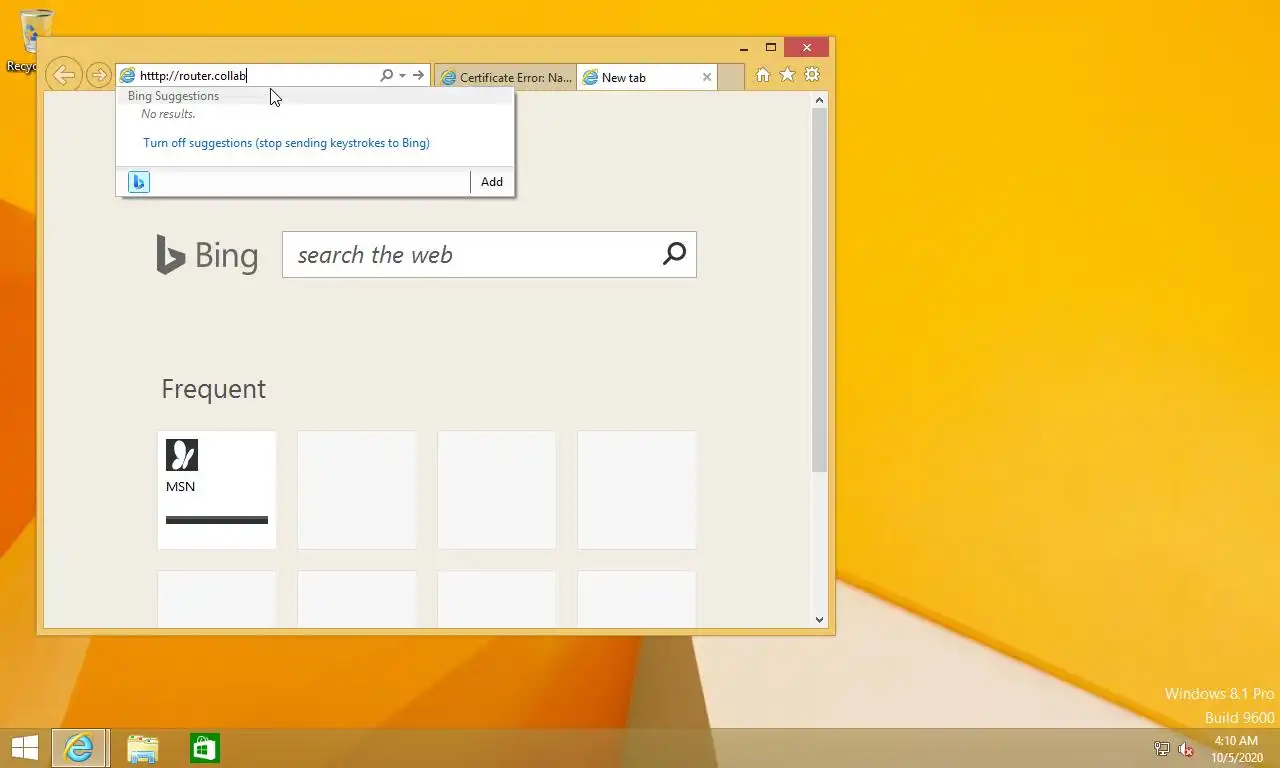Click the Go arrow in the address bar
1280x768 pixels.
point(418,75)
